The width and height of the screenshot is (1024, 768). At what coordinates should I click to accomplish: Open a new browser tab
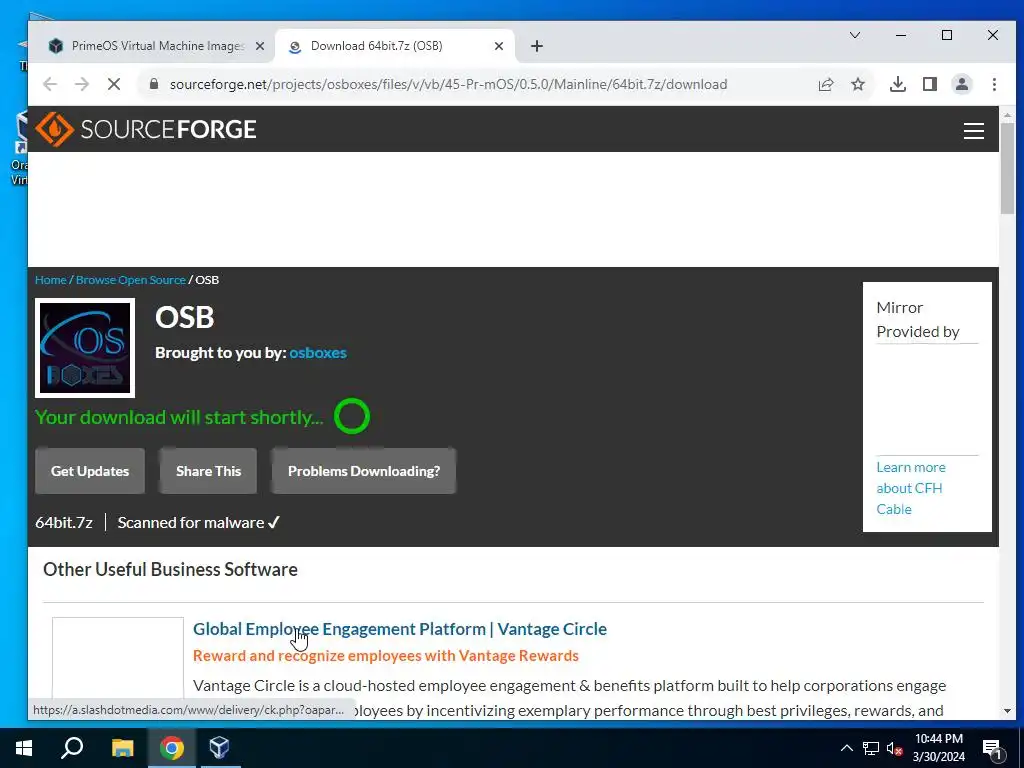click(x=537, y=46)
